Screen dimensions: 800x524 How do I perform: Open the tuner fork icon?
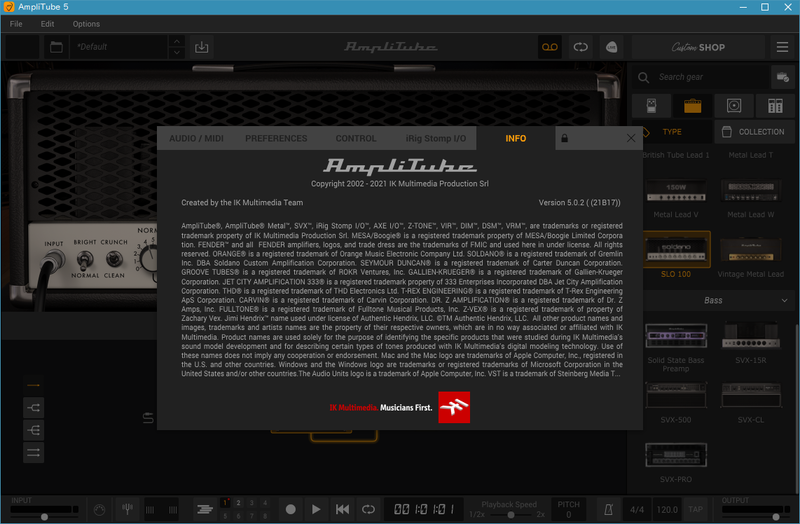pos(127,509)
